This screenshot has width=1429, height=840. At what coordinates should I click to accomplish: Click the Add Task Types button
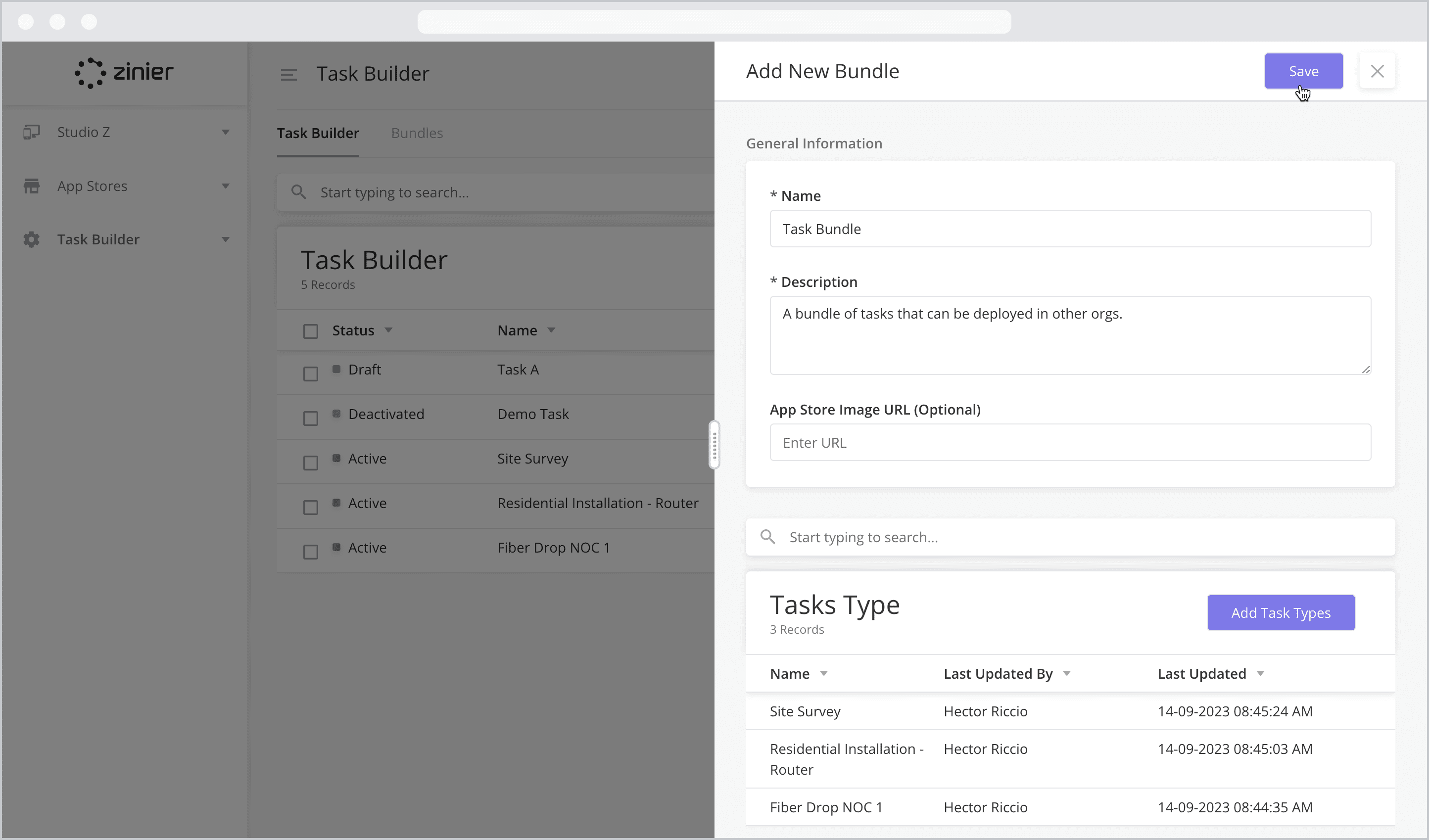click(1281, 613)
